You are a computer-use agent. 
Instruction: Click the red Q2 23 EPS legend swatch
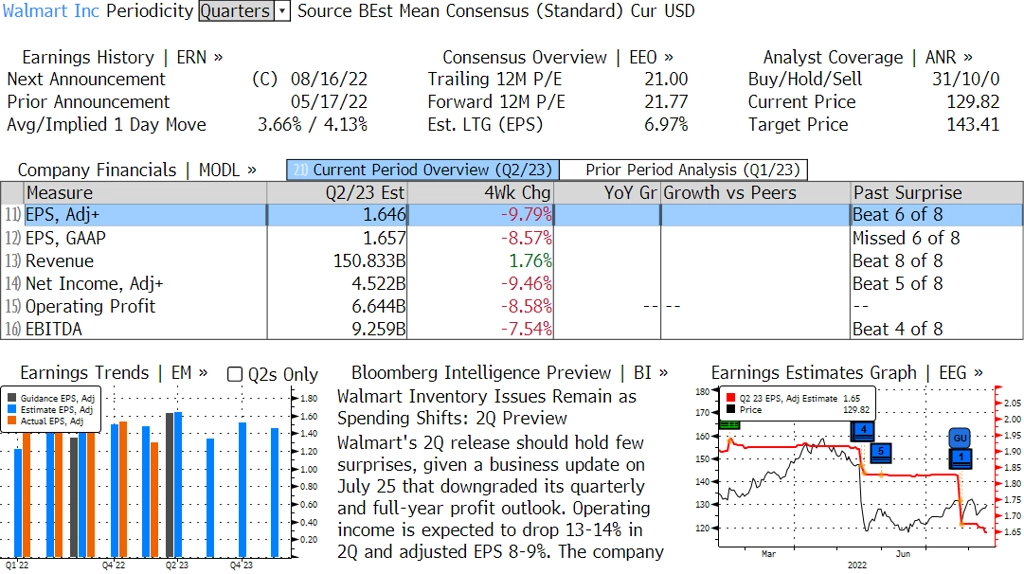730,398
